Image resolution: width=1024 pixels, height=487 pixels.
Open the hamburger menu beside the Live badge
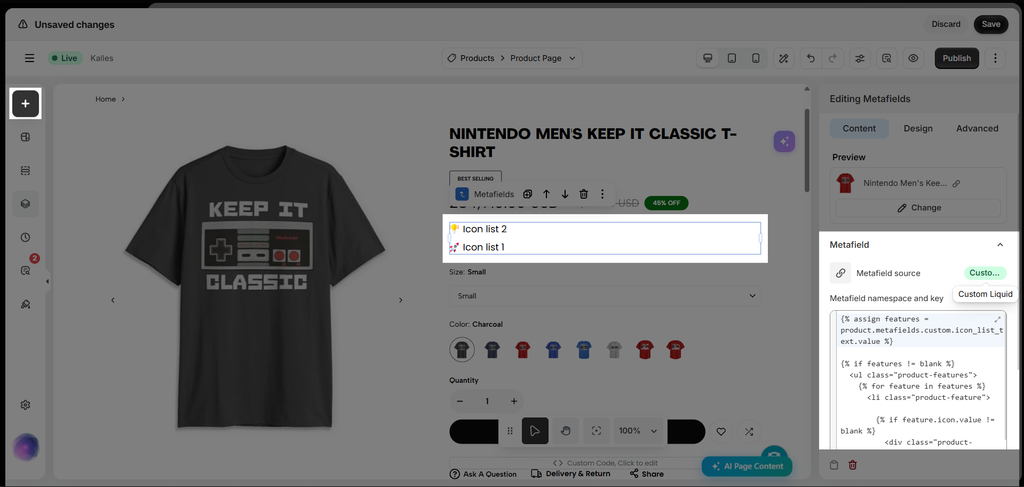(29, 58)
